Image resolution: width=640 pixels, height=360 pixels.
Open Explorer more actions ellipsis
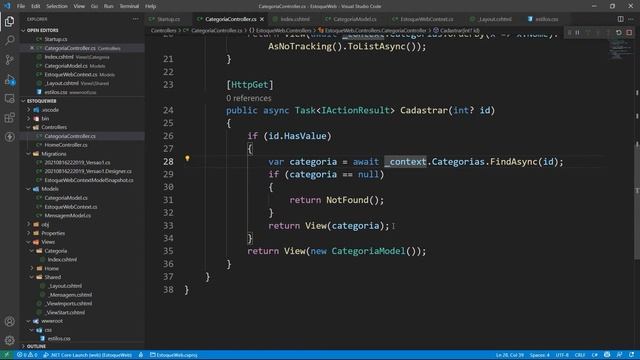pyautogui.click(x=136, y=19)
